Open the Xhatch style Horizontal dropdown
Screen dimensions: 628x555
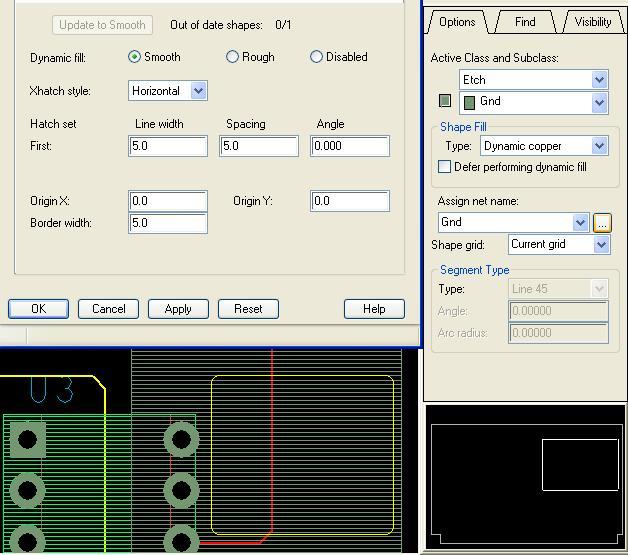[x=198, y=91]
